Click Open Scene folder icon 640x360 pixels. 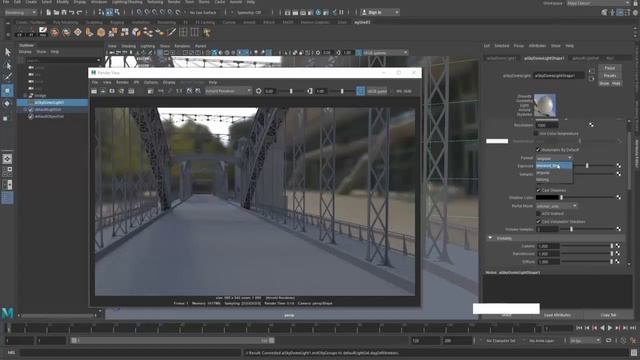(x=56, y=12)
